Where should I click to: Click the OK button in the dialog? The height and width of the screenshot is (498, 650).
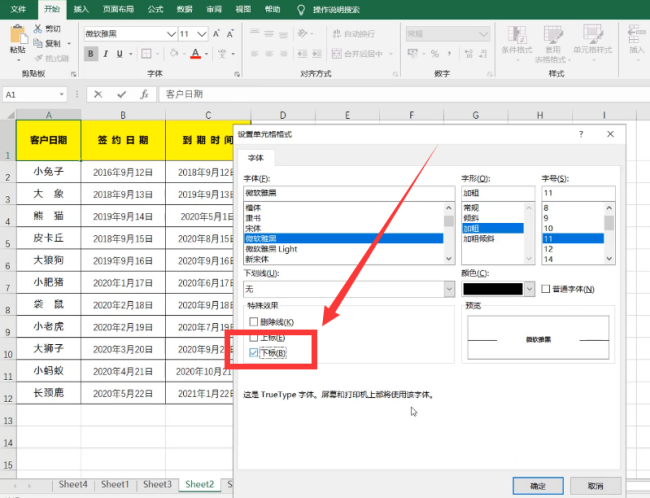coord(538,486)
